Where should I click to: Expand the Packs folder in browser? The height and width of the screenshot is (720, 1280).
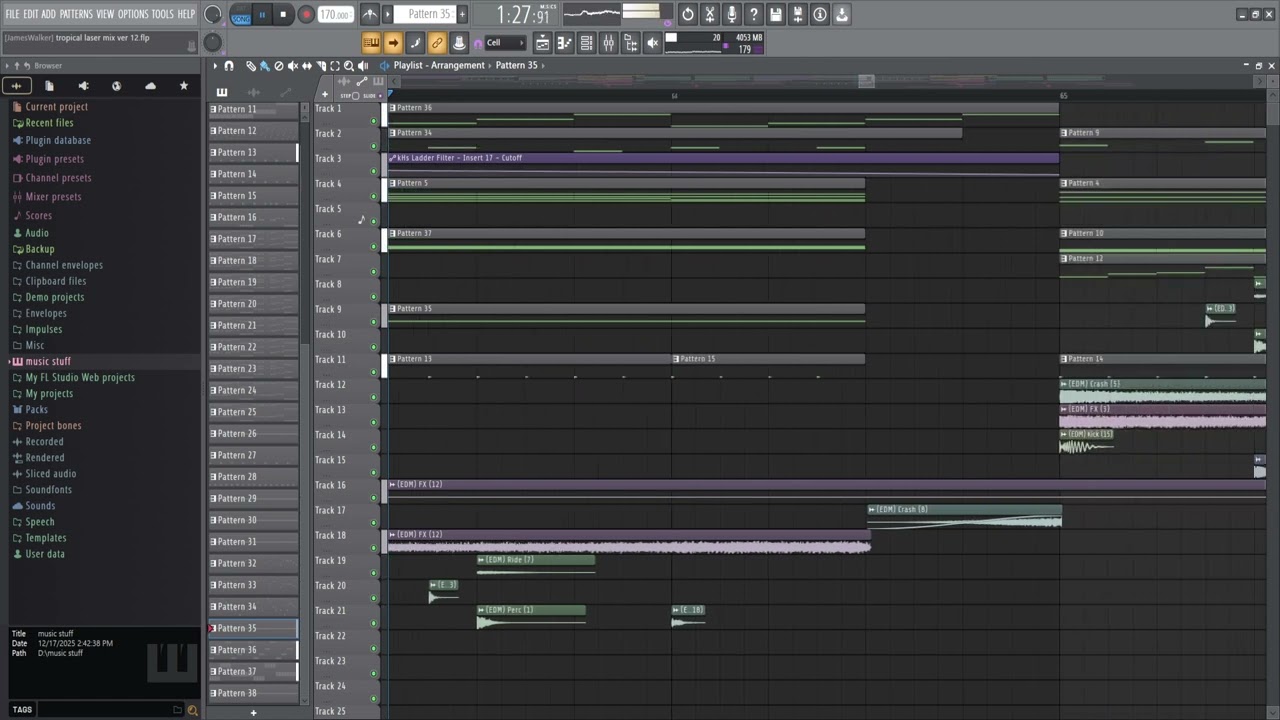pyautogui.click(x=36, y=410)
